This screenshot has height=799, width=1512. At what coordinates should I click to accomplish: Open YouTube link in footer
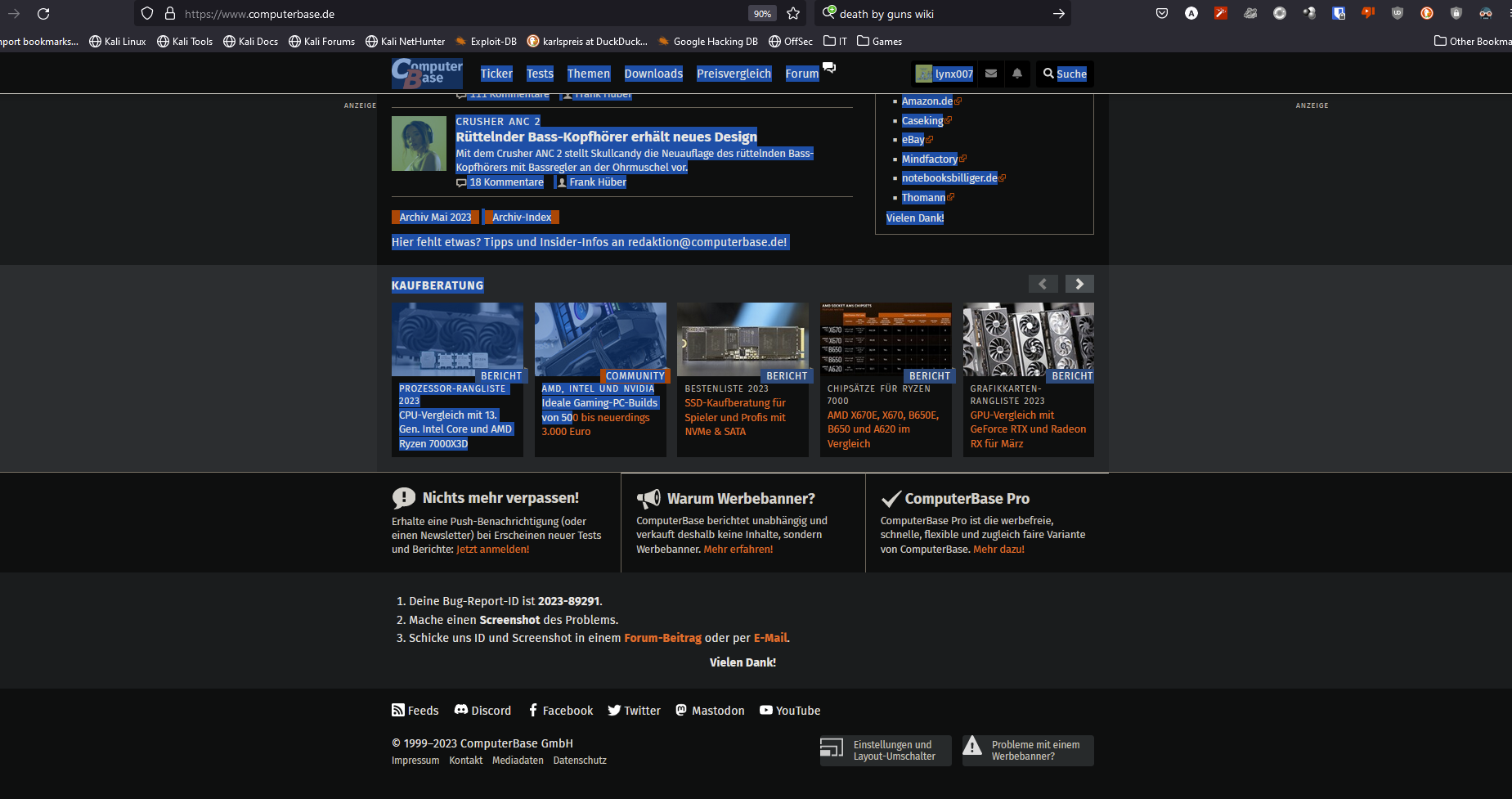click(x=790, y=711)
